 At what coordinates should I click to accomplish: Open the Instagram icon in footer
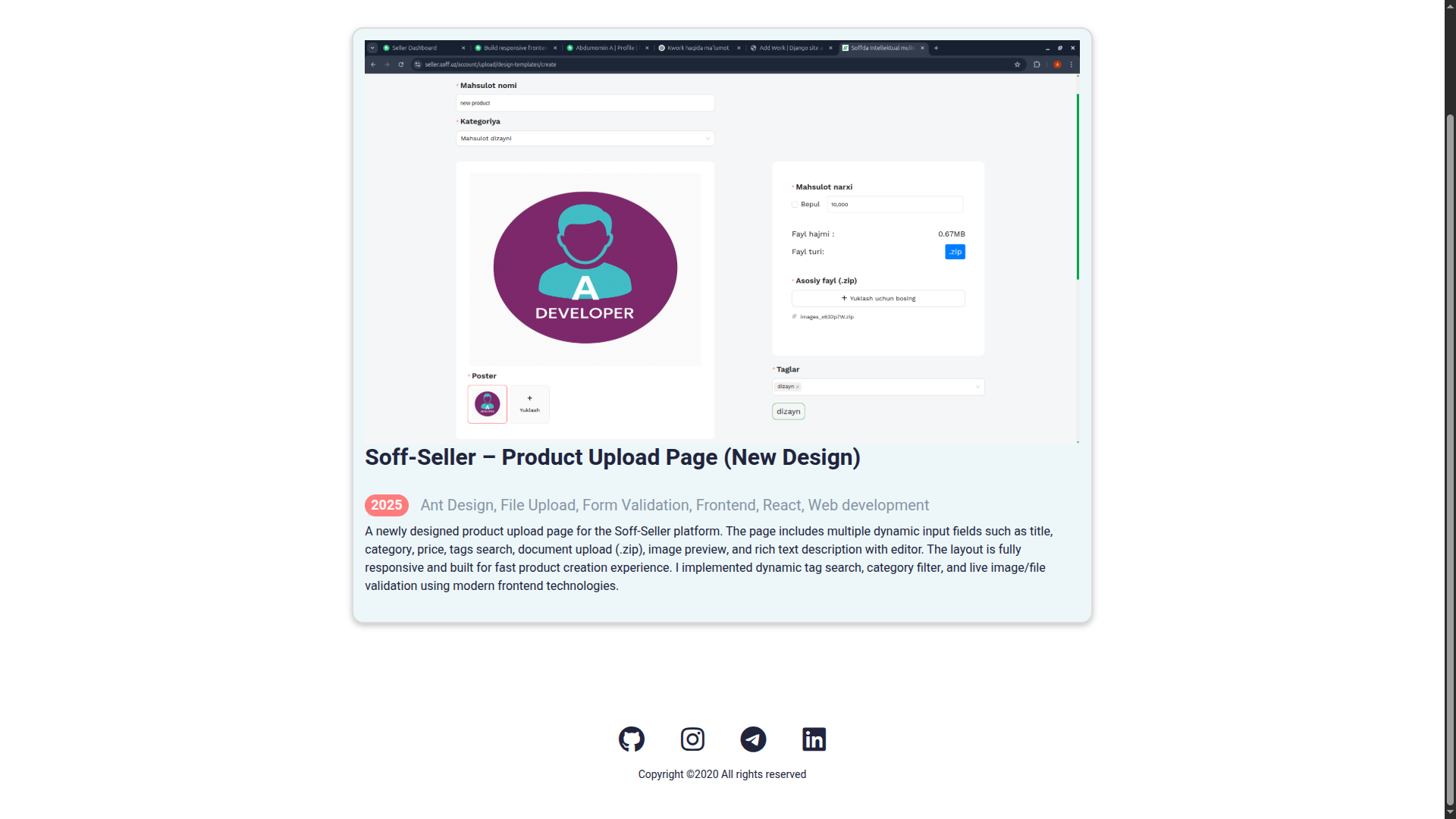click(692, 739)
